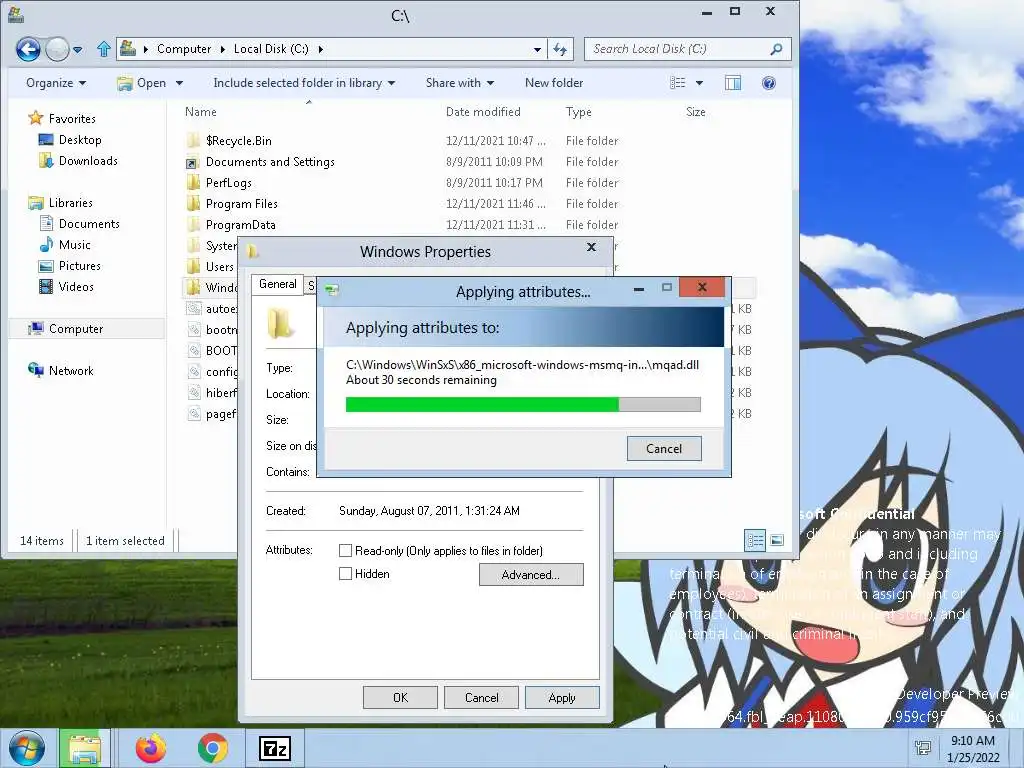Click the Back navigation arrow in Explorer

(x=28, y=49)
